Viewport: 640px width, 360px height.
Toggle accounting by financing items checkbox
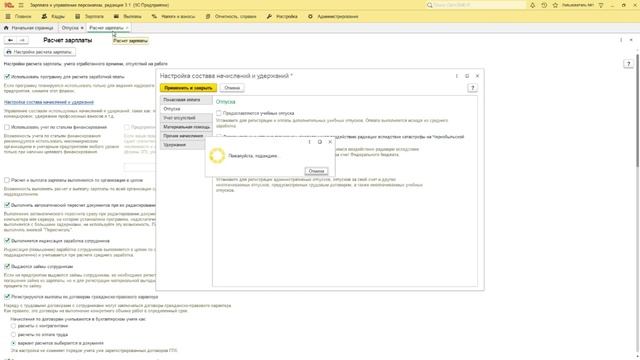pyautogui.click(x=7, y=127)
